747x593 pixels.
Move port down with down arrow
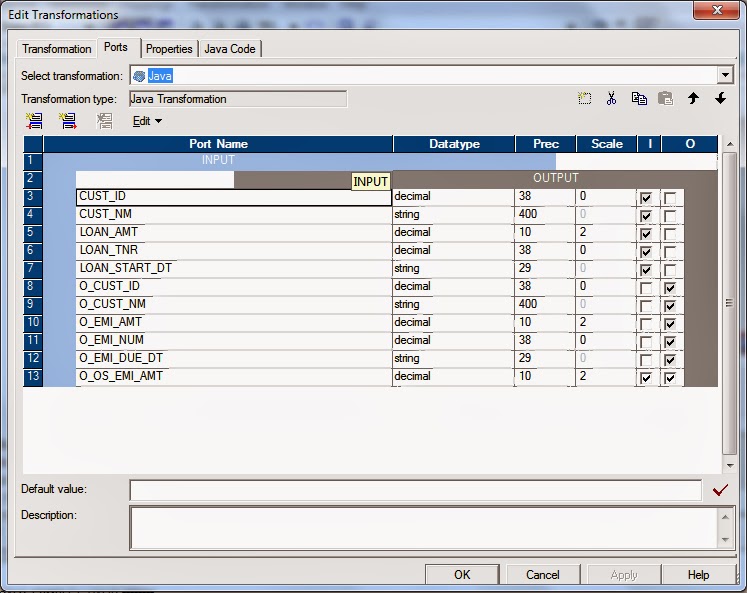pyautogui.click(x=720, y=99)
